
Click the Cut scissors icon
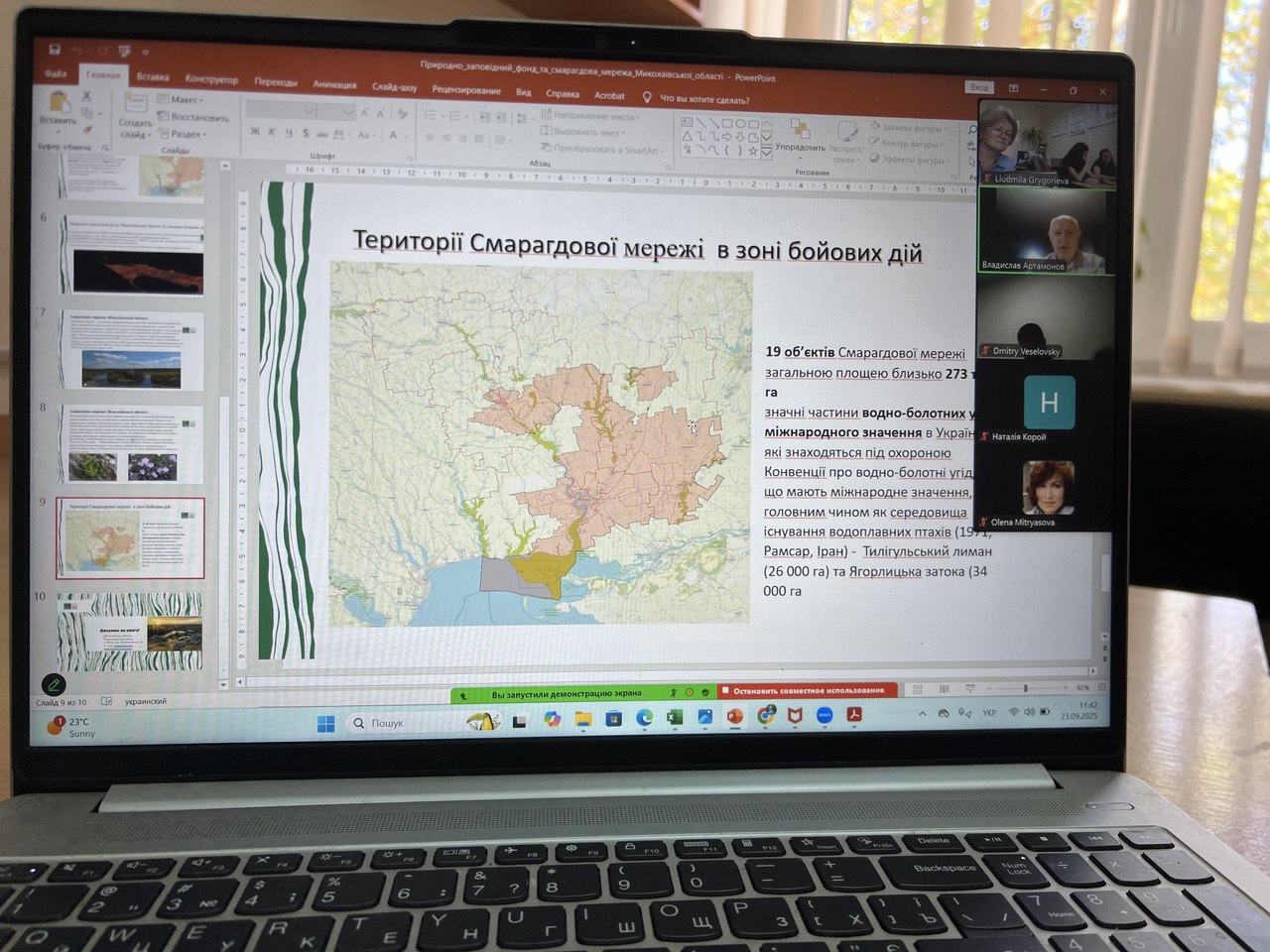point(86,96)
